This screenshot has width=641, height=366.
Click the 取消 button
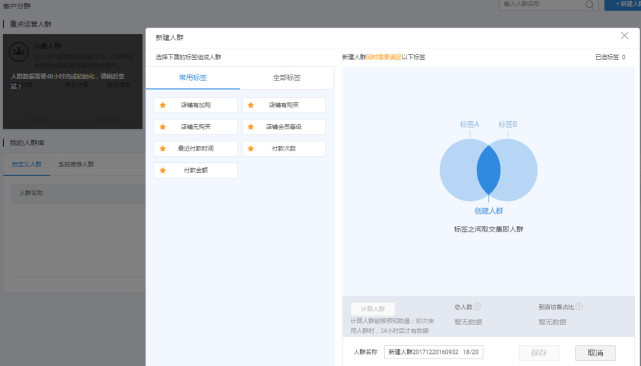(595, 353)
